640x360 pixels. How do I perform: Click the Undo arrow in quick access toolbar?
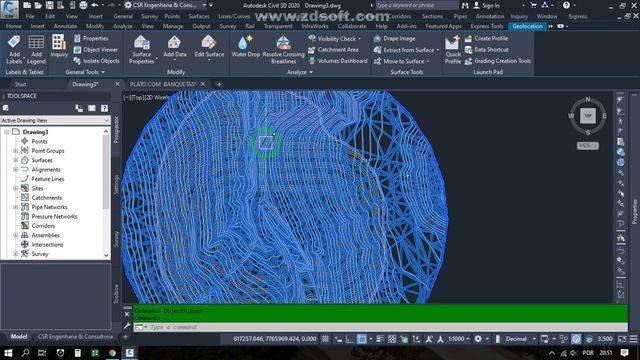coord(95,5)
